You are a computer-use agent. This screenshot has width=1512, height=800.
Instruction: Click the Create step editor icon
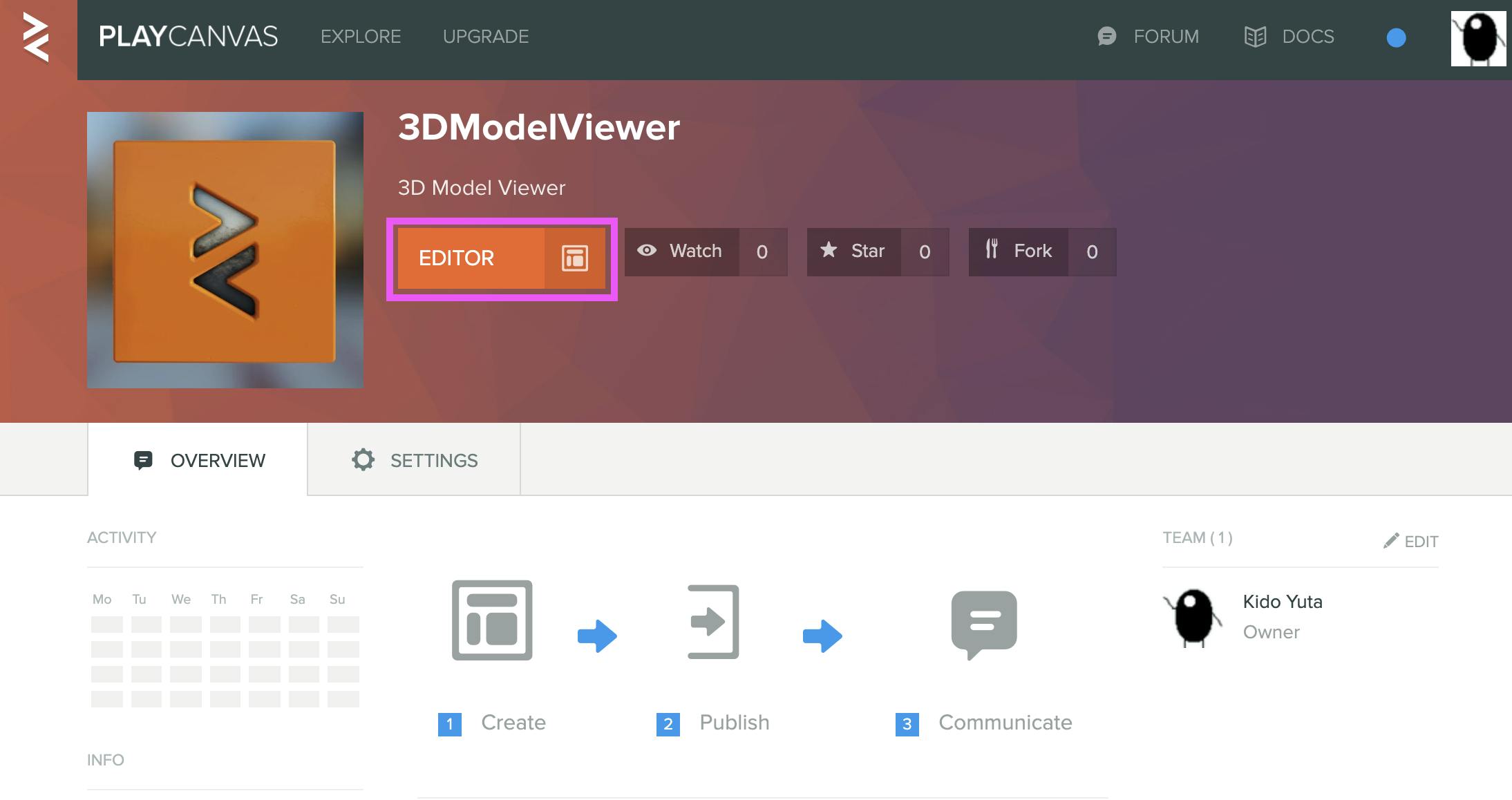pos(492,620)
